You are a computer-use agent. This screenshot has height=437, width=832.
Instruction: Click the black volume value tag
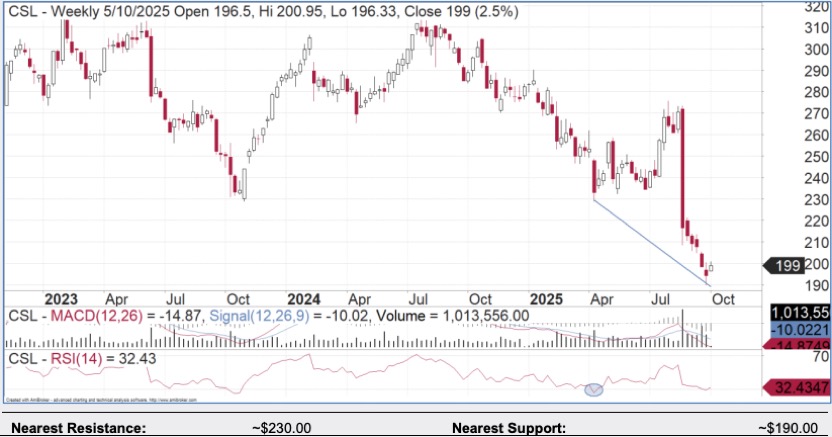point(803,311)
